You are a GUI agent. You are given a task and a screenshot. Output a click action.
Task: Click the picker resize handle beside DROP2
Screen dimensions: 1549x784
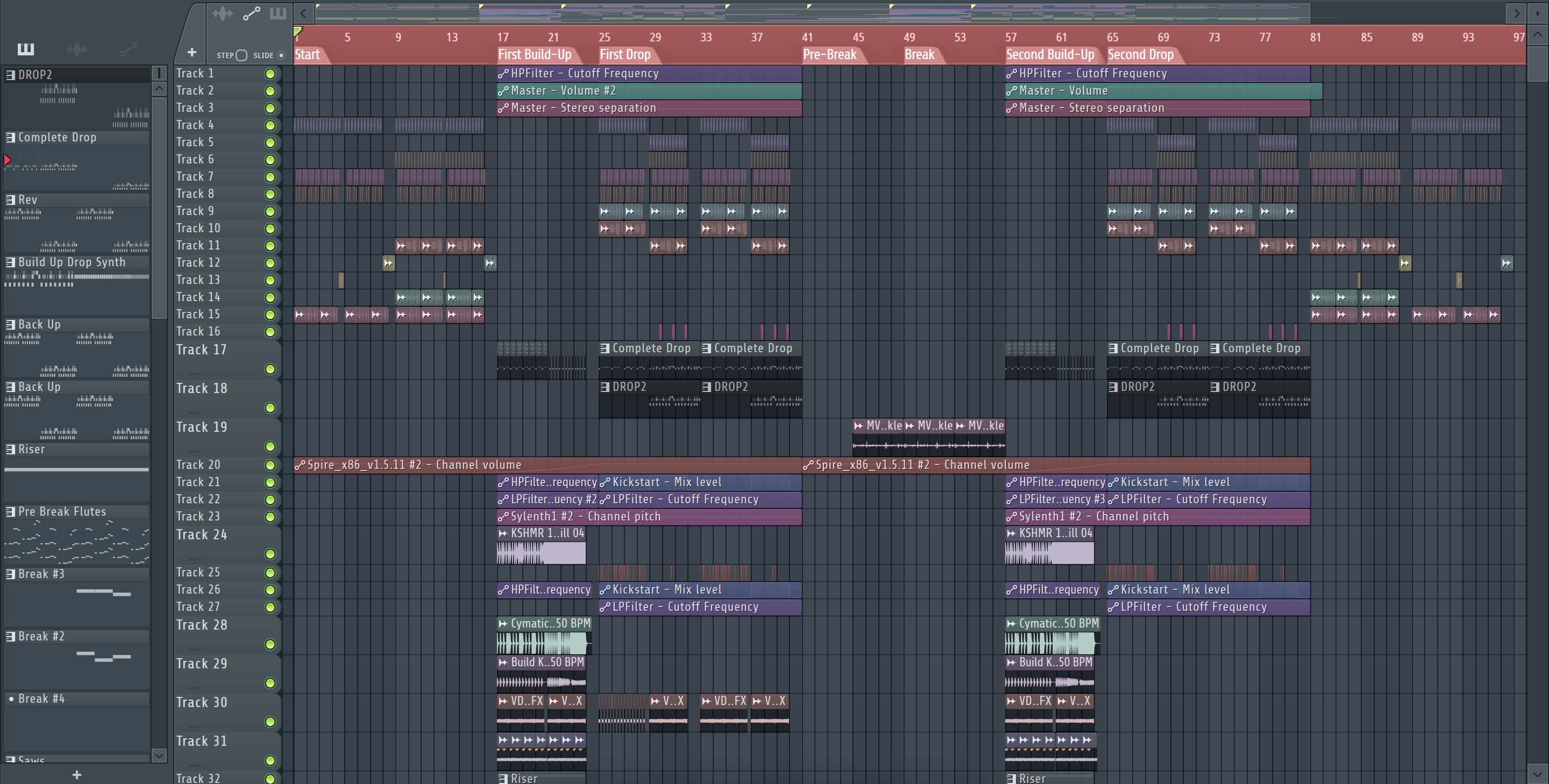[x=159, y=73]
